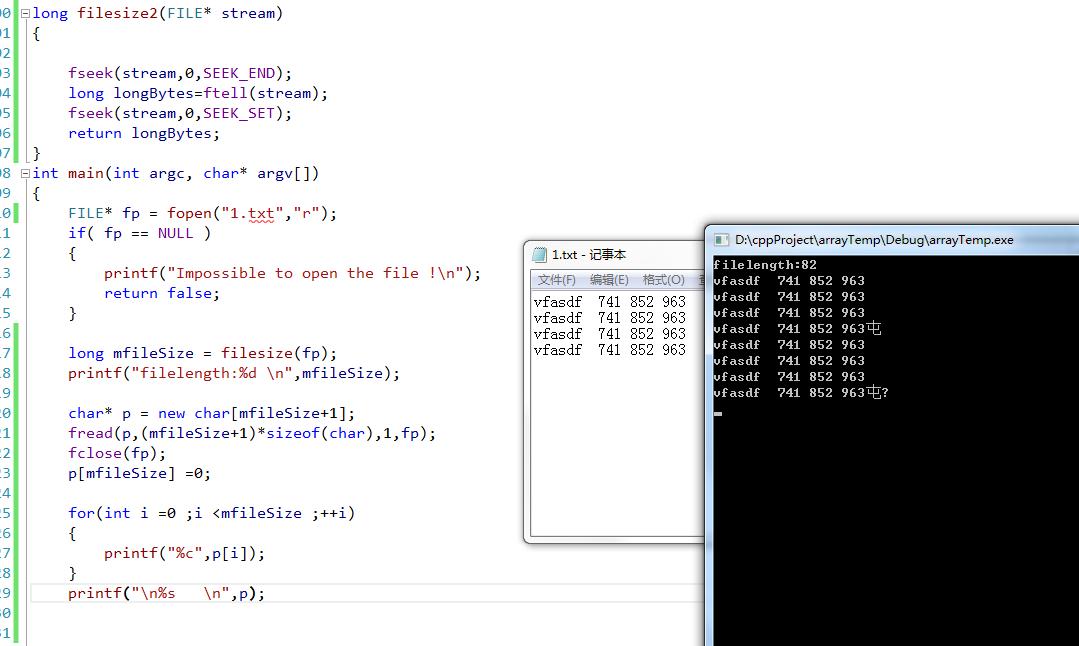Click the fclose(fp) statement

(x=117, y=453)
